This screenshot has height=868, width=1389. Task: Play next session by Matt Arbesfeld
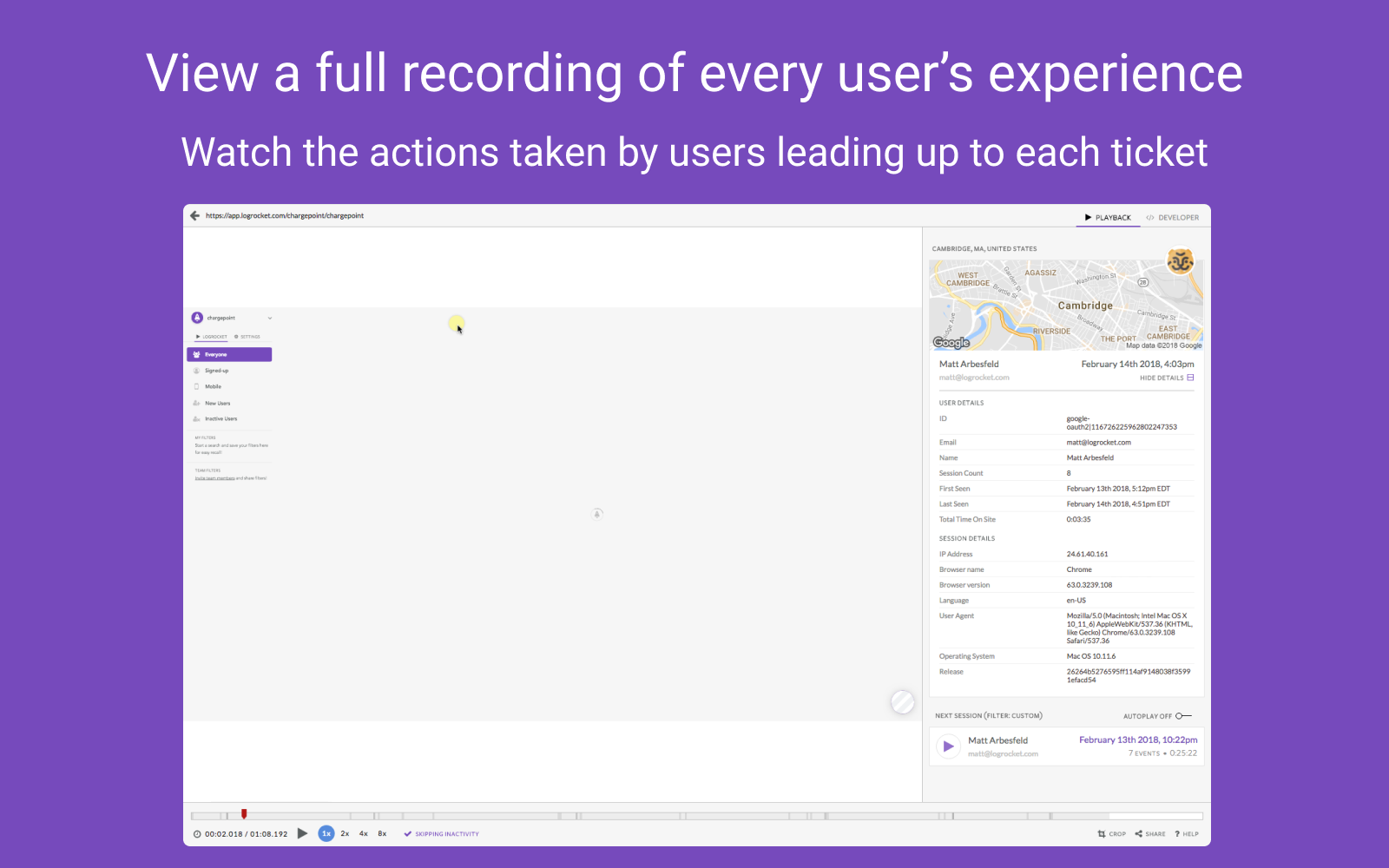[948, 746]
